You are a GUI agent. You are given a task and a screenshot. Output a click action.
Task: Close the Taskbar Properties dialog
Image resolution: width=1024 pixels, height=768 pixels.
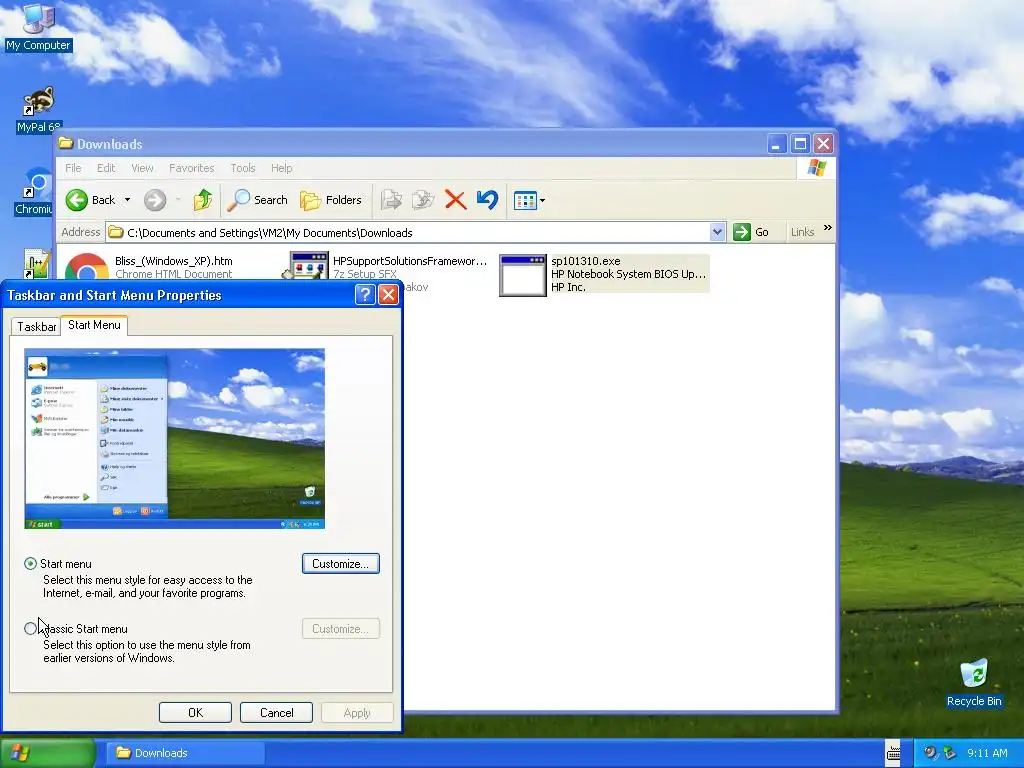[x=389, y=295]
